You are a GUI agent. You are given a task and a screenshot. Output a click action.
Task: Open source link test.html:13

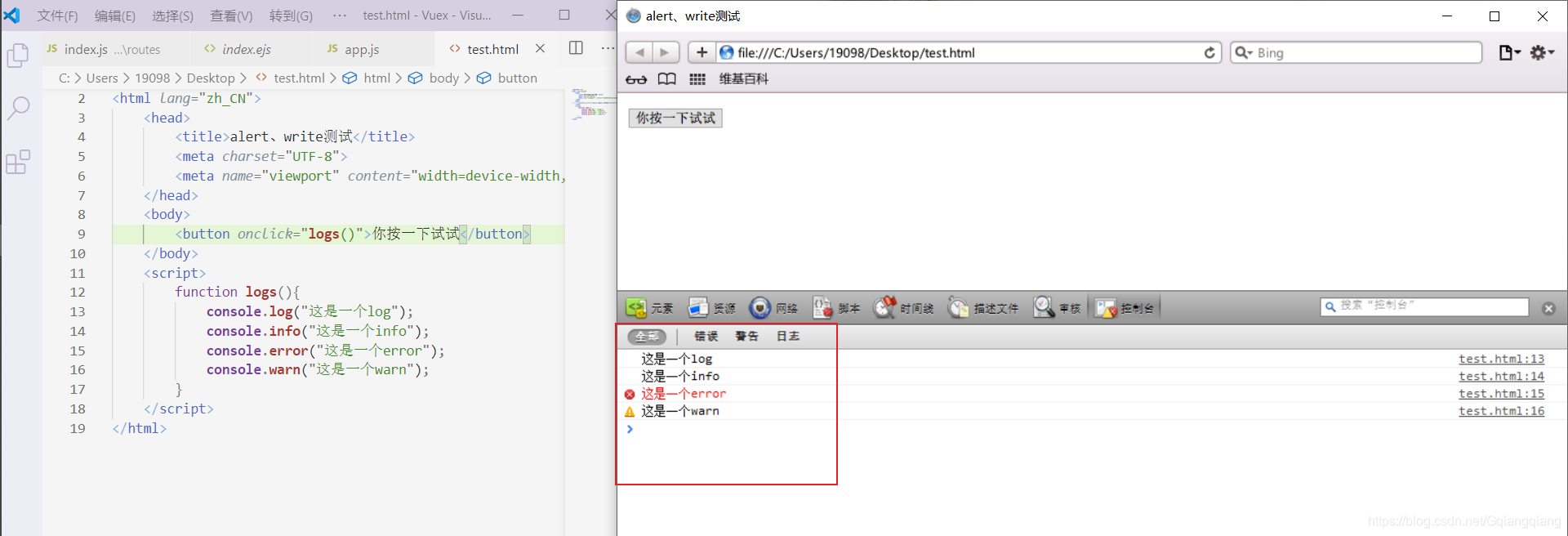tap(1502, 359)
